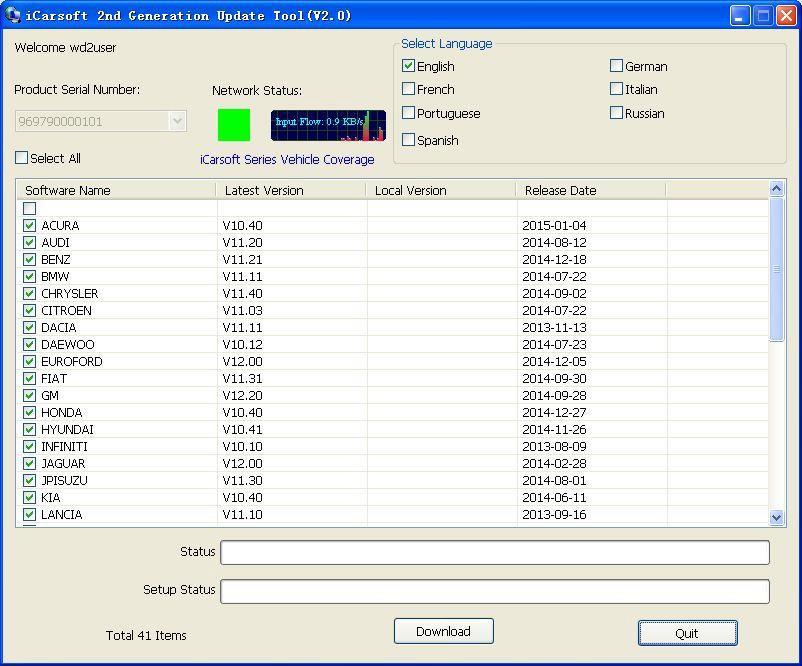Image resolution: width=802 pixels, height=666 pixels.
Task: Tick the Spanish language checkbox
Action: point(408,140)
